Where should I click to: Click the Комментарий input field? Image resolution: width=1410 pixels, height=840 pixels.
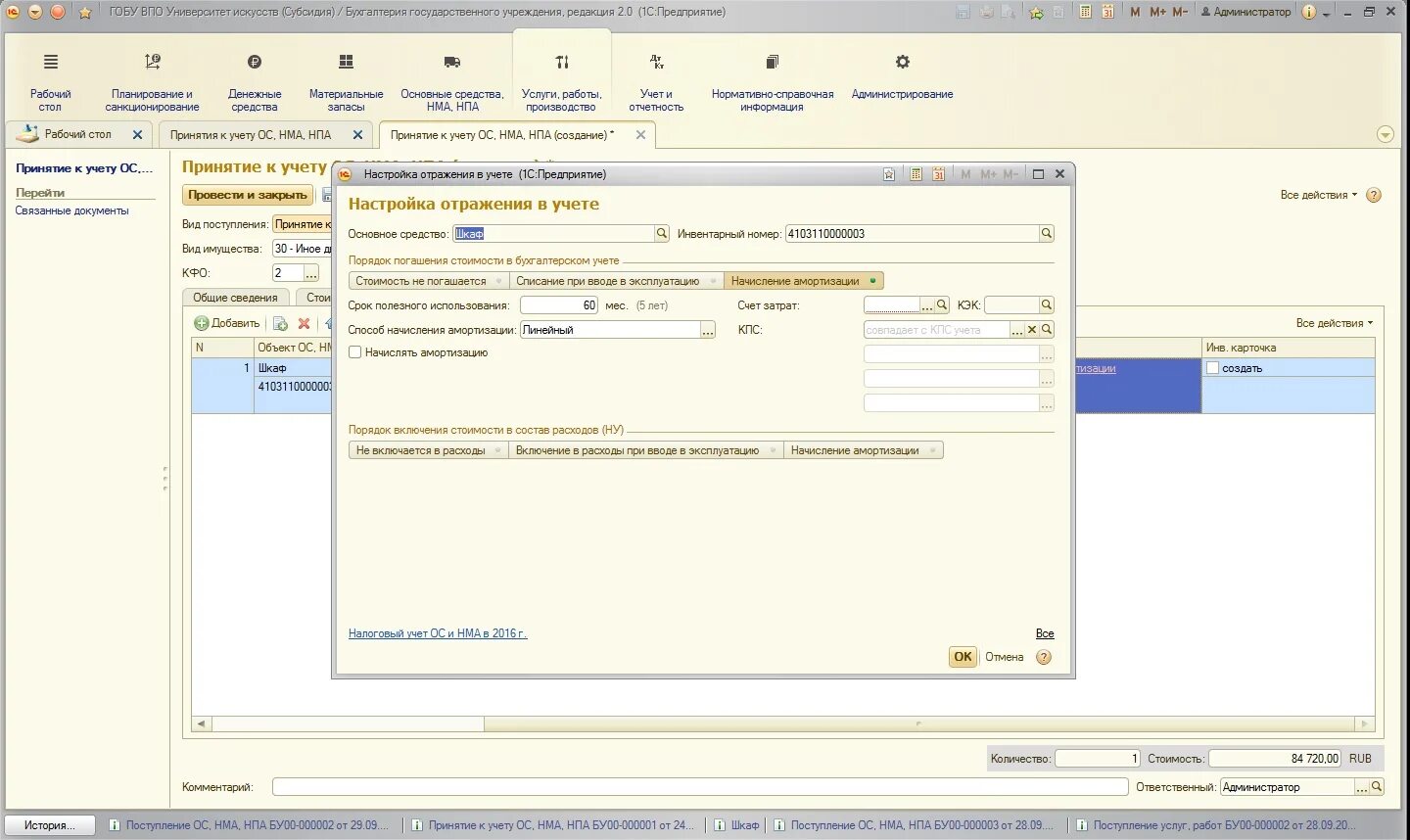click(x=700, y=787)
